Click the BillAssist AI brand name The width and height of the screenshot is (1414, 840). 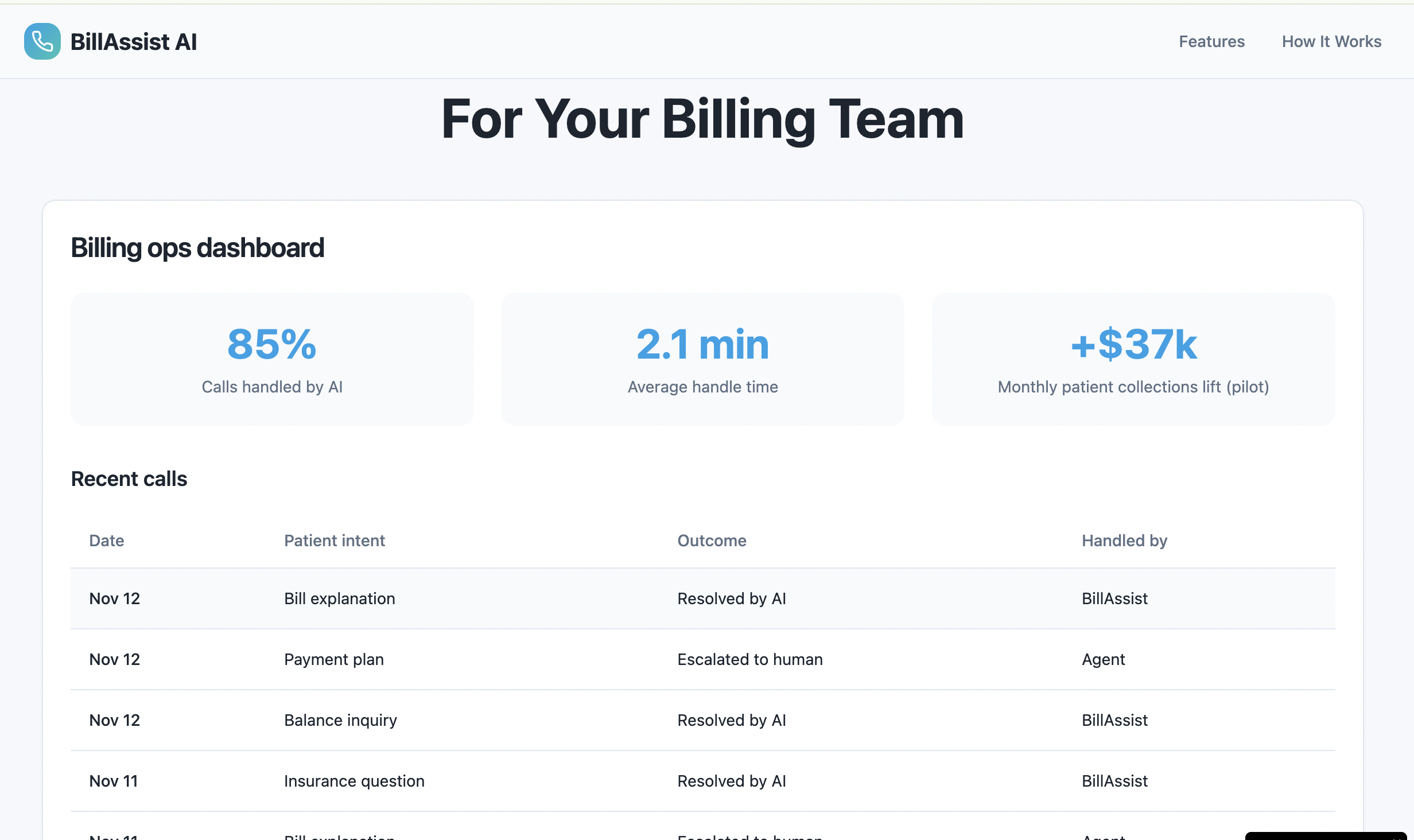click(x=133, y=42)
